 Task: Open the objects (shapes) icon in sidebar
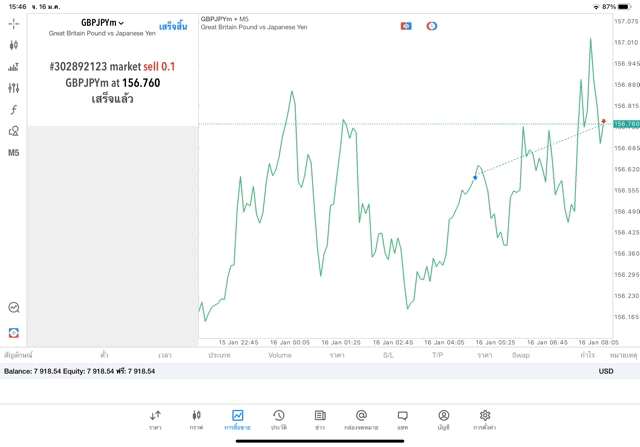click(x=13, y=131)
